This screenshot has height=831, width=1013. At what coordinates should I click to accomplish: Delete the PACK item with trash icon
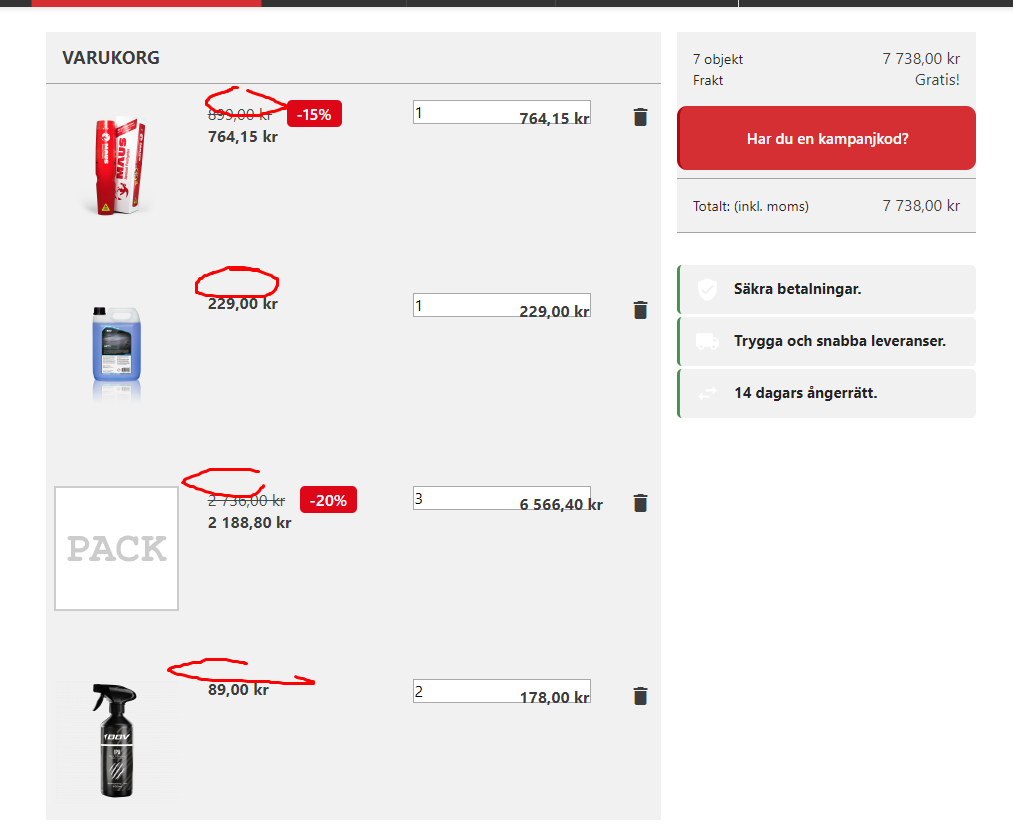pyautogui.click(x=640, y=503)
